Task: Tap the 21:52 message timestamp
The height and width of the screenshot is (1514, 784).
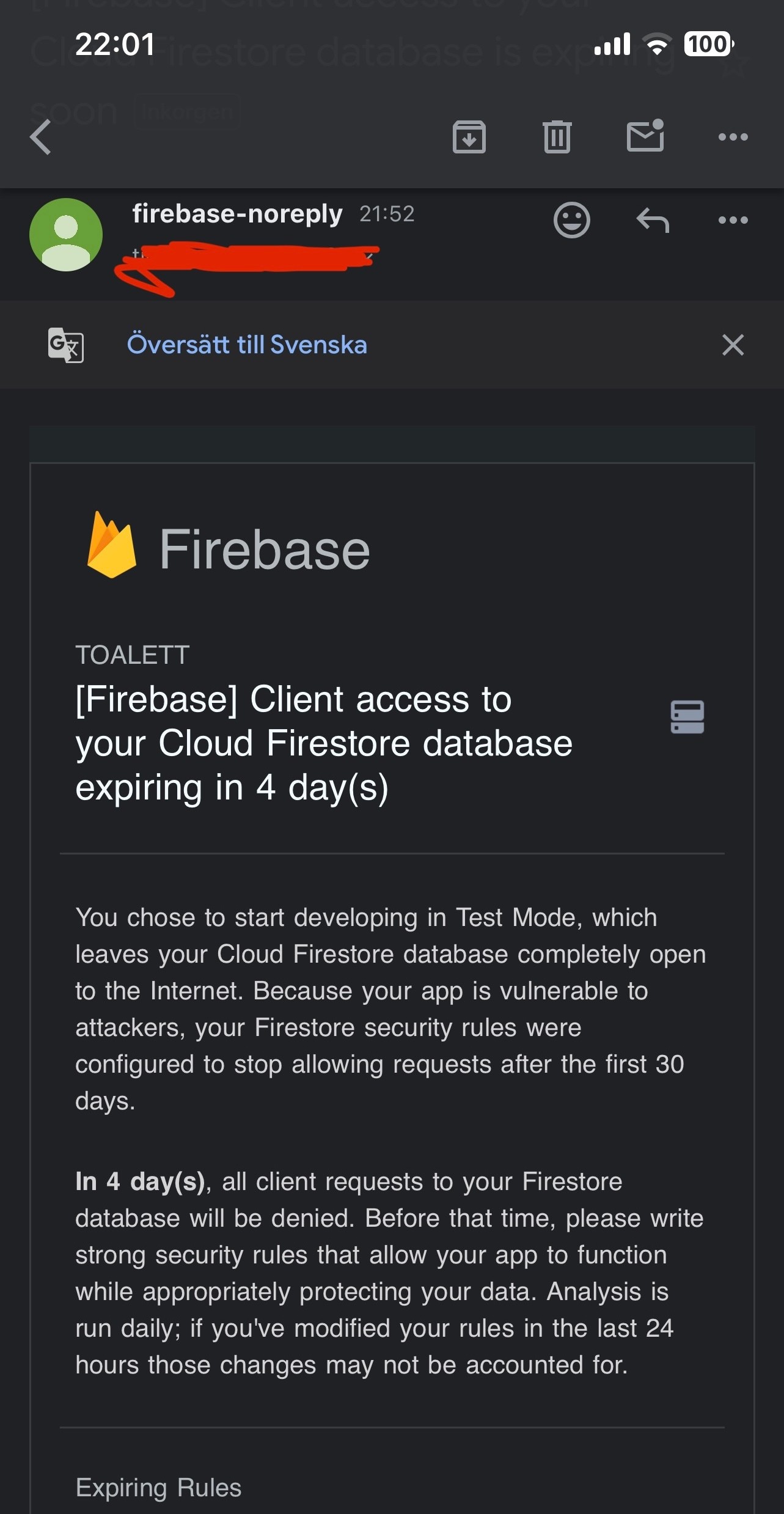Action: tap(387, 214)
